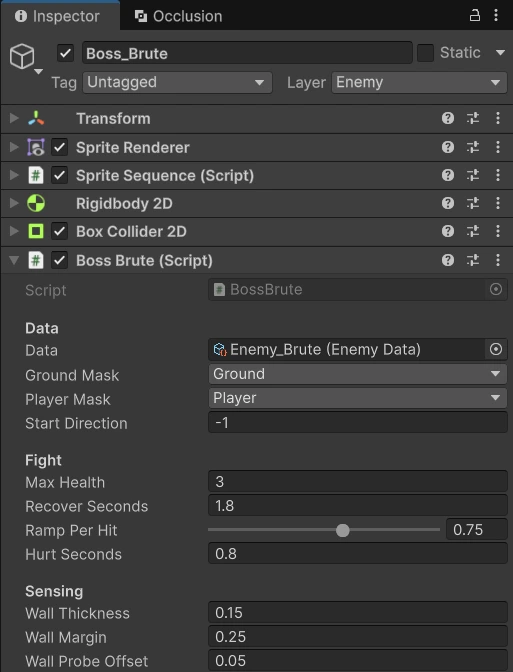Collapse the Boss Brute script component
Image resolution: width=513 pixels, height=672 pixels.
point(14,260)
